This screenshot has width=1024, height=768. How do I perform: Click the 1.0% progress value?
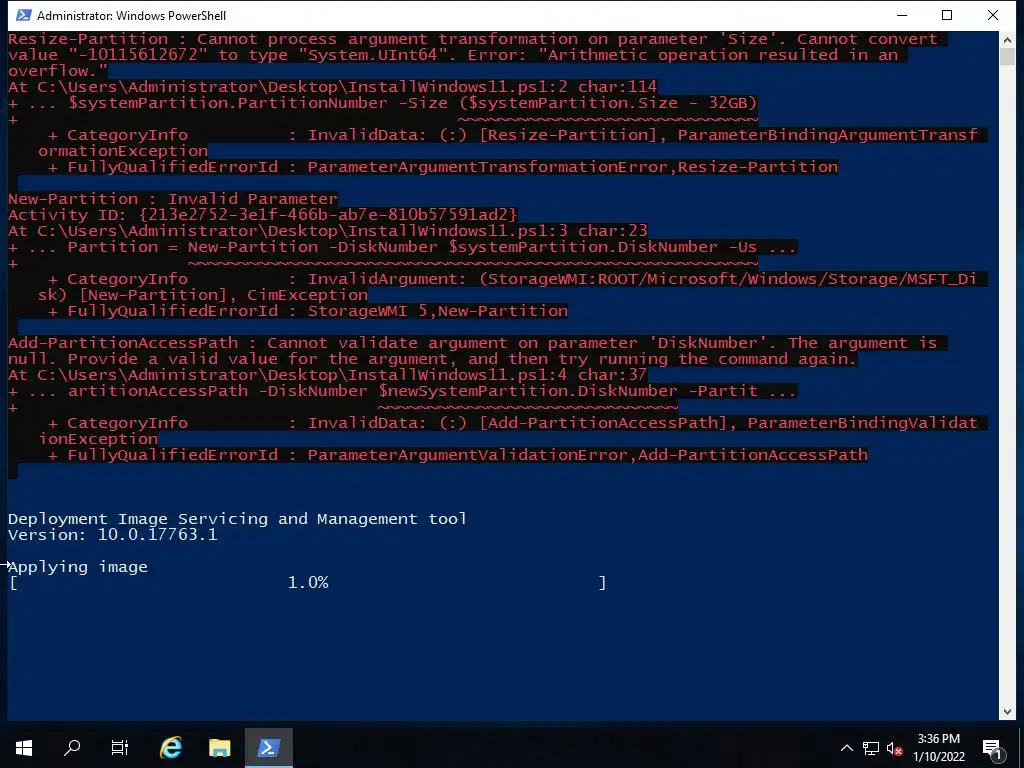(x=308, y=582)
